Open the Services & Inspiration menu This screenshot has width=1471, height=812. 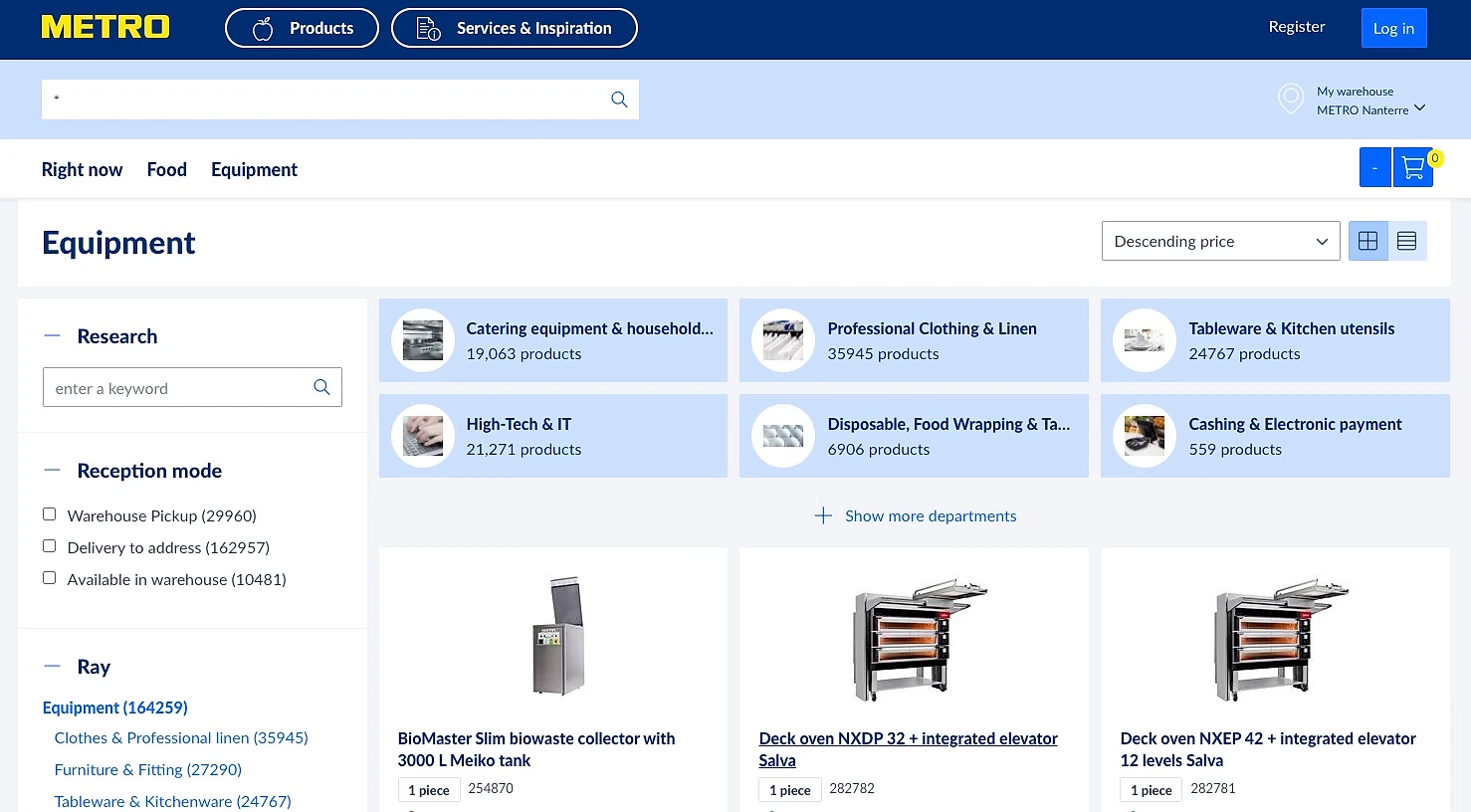click(515, 28)
